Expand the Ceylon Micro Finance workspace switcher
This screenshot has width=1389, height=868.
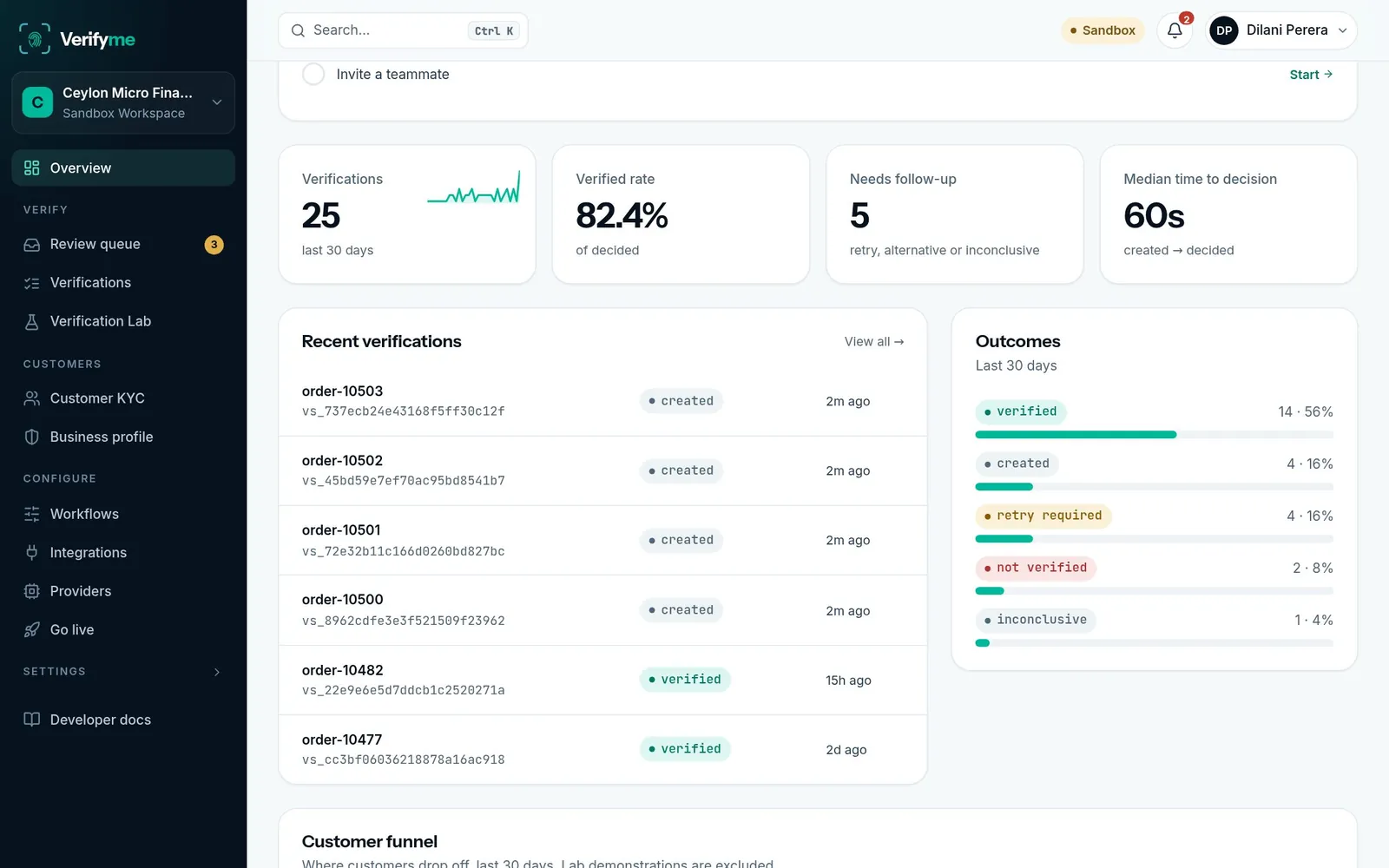123,102
